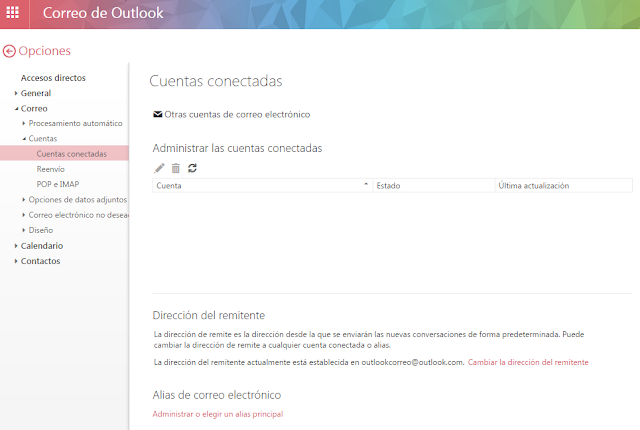
Task: Click the back arrow next to Opciones
Action: pos(9,51)
